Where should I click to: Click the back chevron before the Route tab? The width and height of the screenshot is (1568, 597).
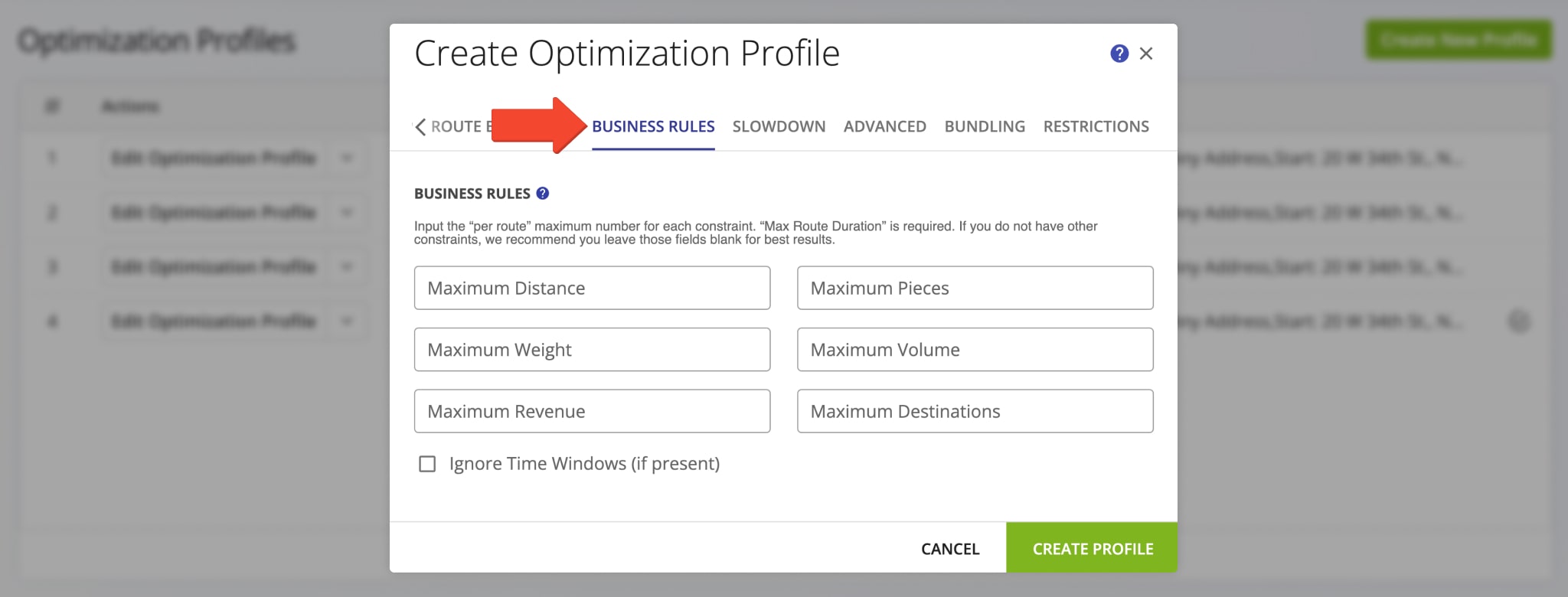point(420,127)
